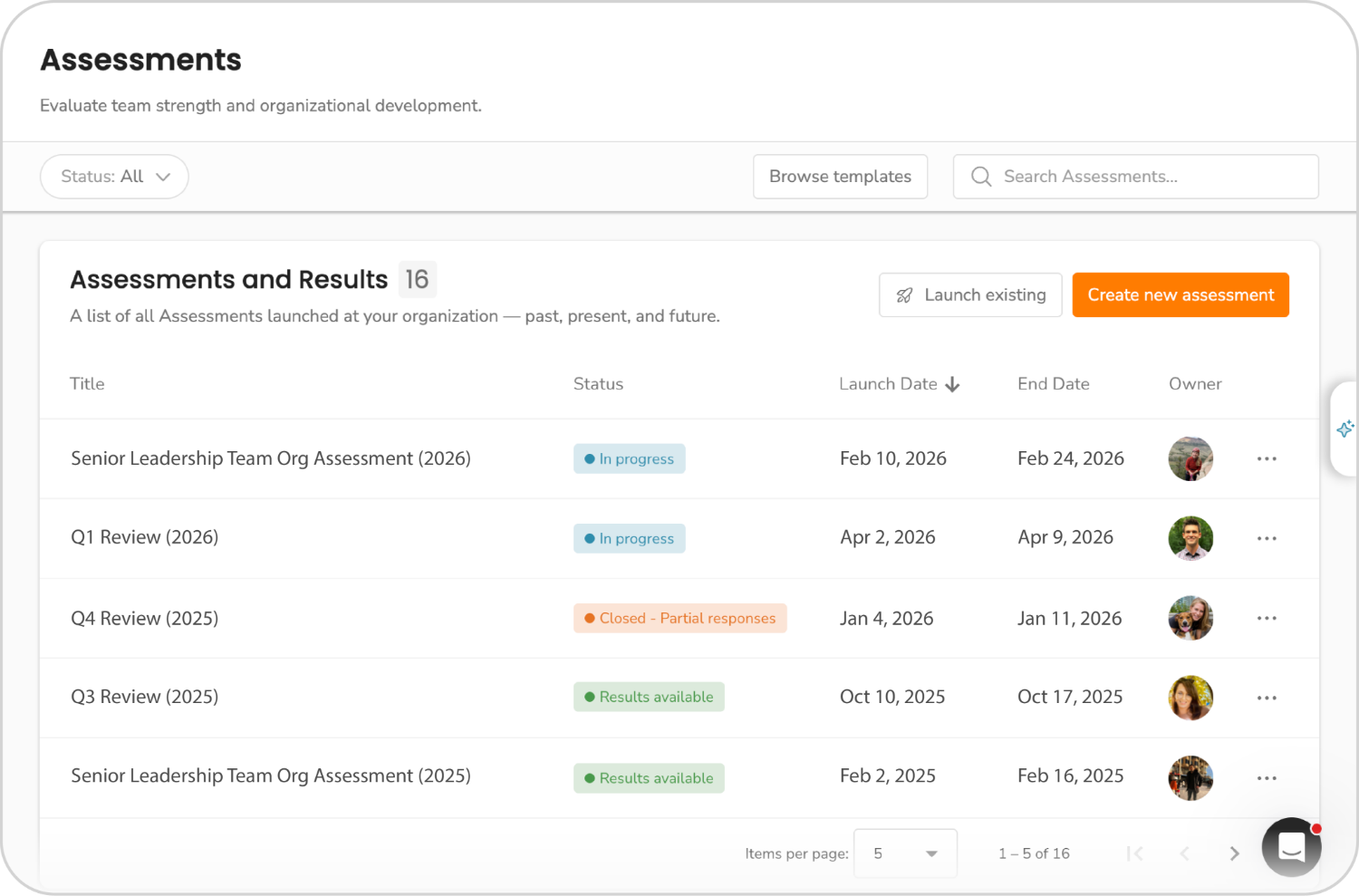Screen dimensions: 1359x896
Task: Open row actions for Q3 Review (2025)
Action: pyautogui.click(x=1267, y=697)
